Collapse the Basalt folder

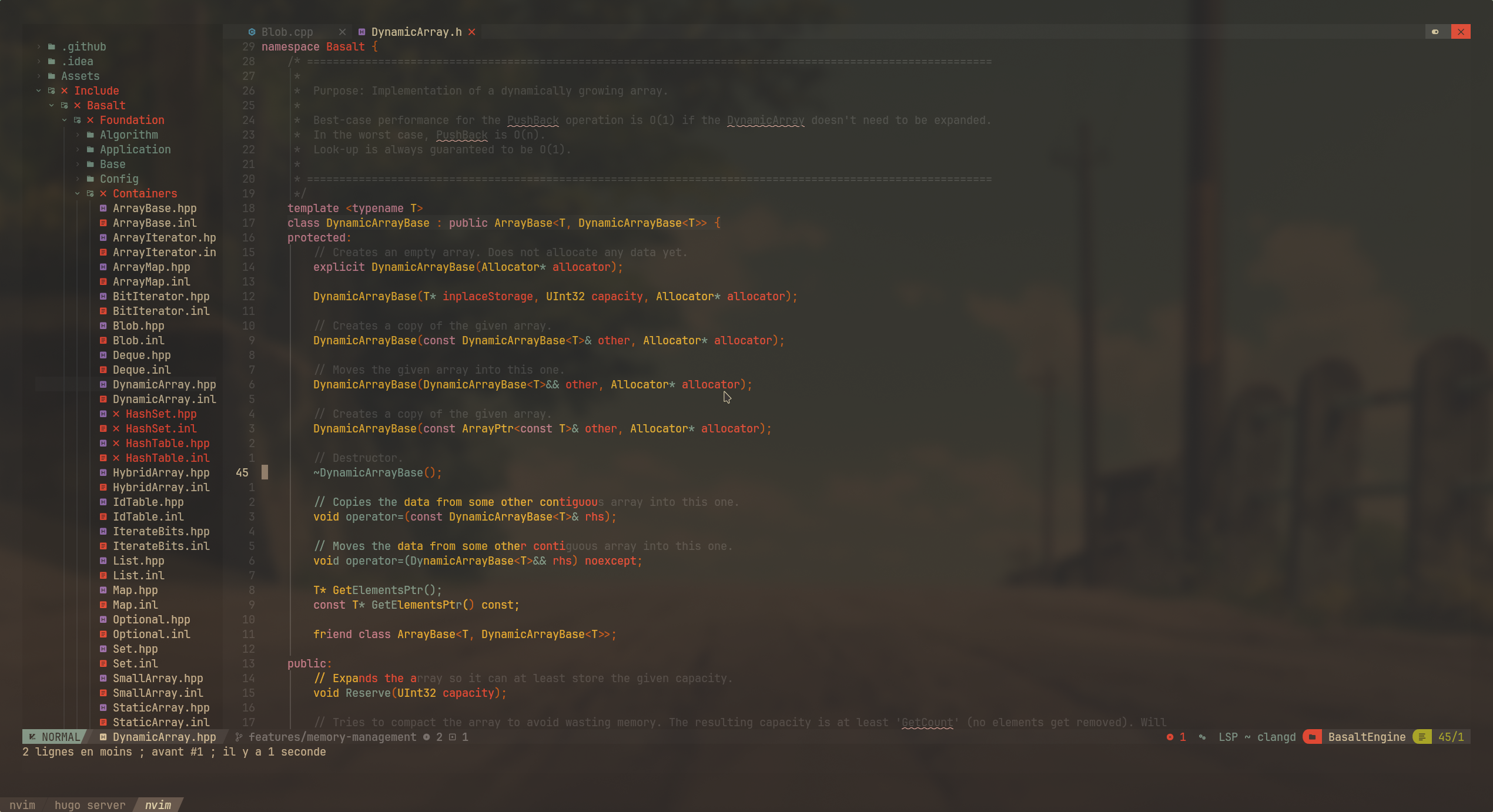pos(52,105)
